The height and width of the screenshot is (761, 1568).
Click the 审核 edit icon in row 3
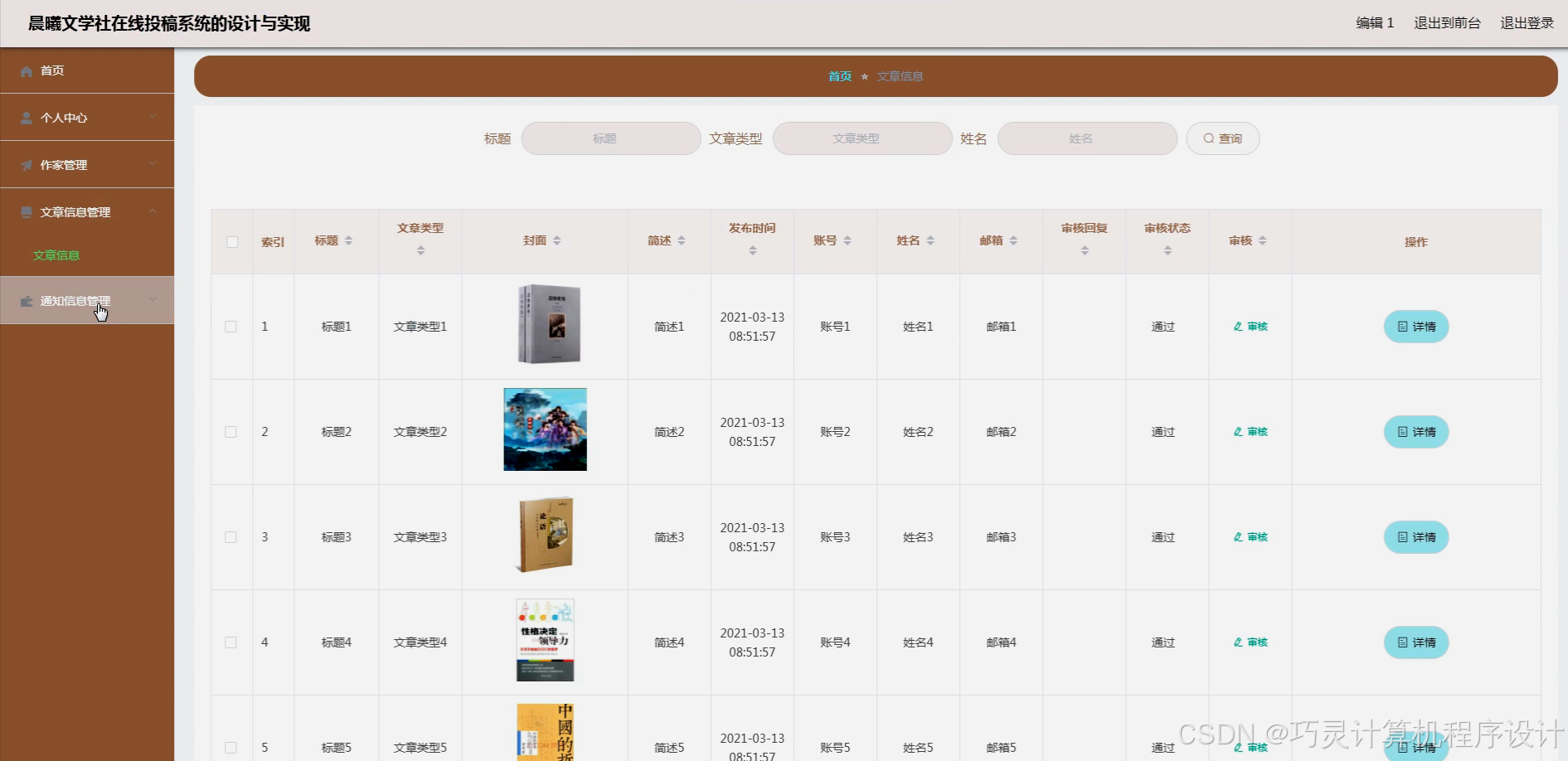tap(1238, 537)
